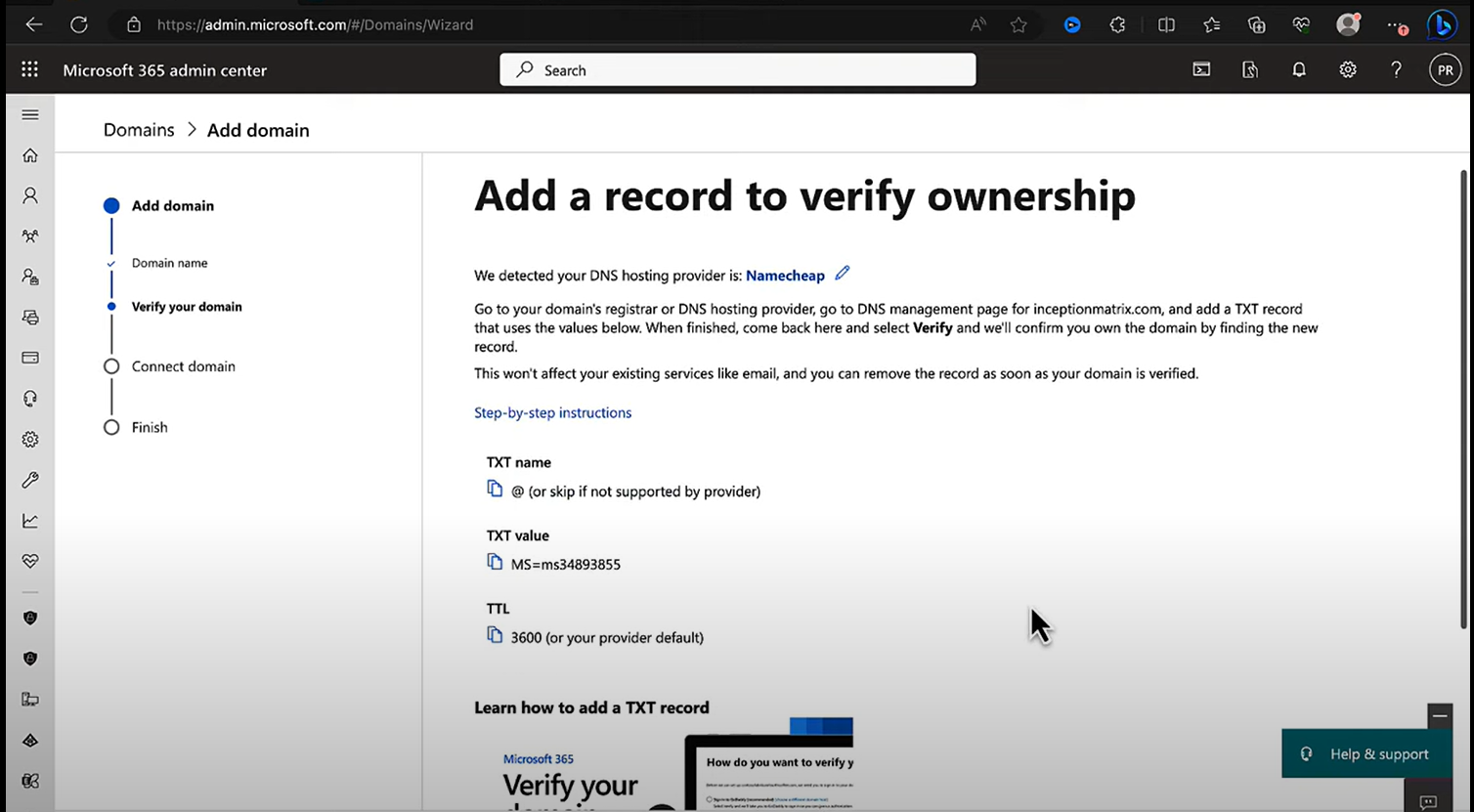Copy the TTL 3600 value

495,635
